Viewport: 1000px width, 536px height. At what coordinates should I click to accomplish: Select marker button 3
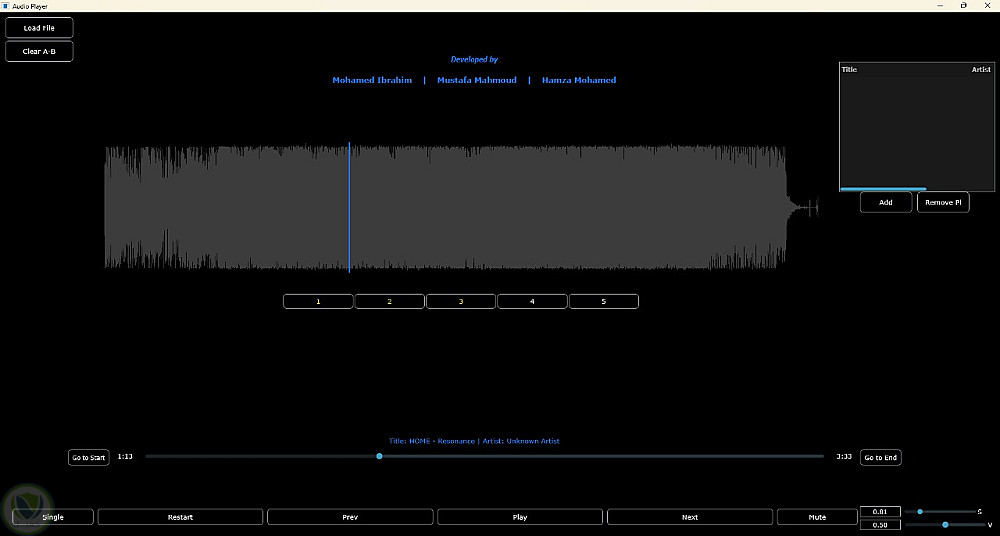461,301
